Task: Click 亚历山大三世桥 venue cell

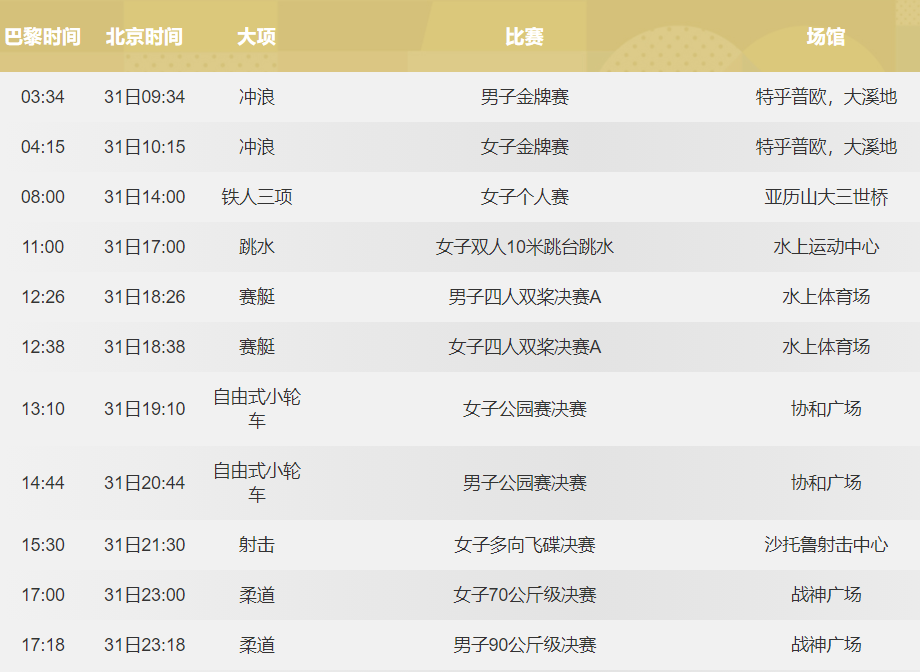Action: click(x=826, y=197)
